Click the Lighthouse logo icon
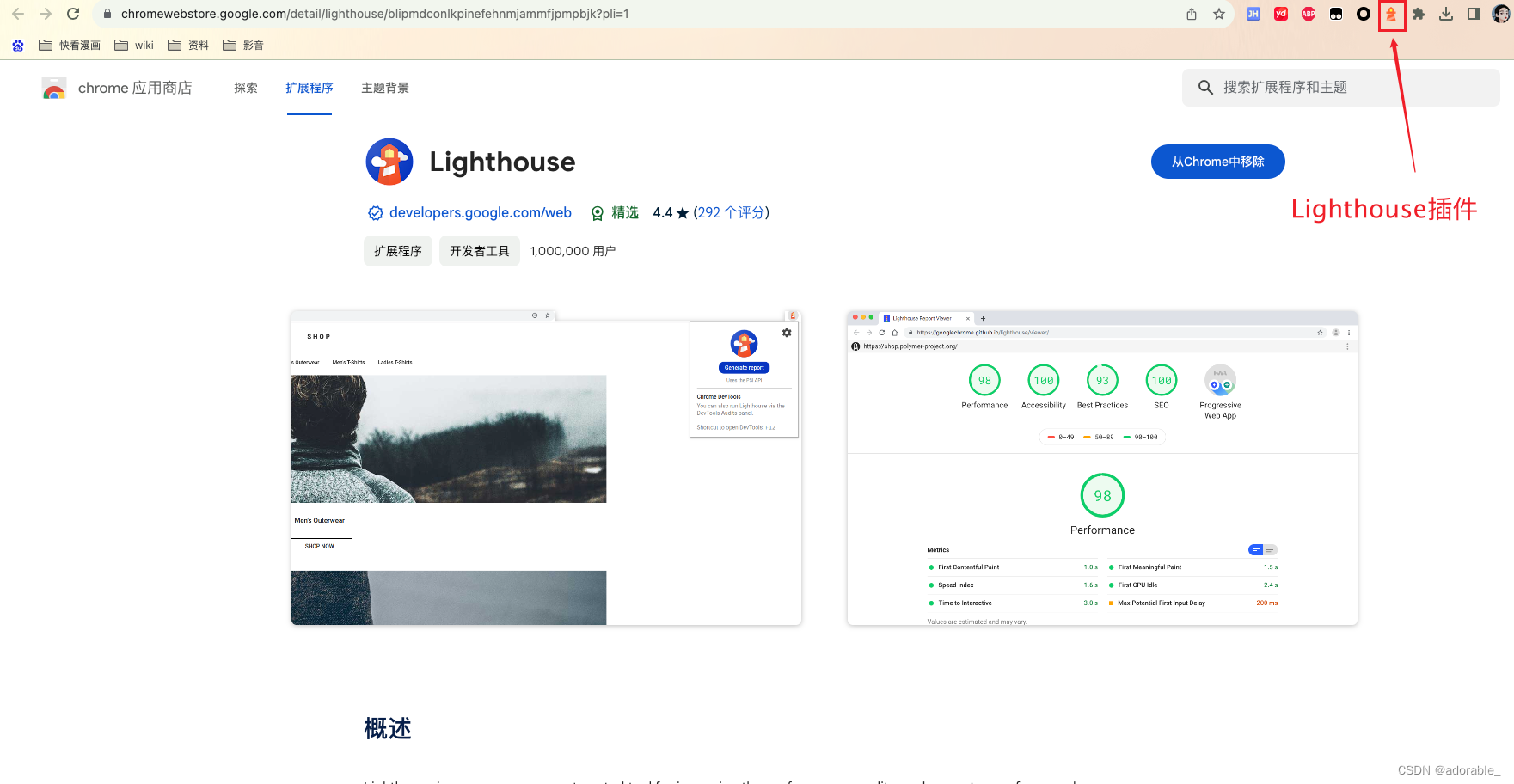 point(389,162)
